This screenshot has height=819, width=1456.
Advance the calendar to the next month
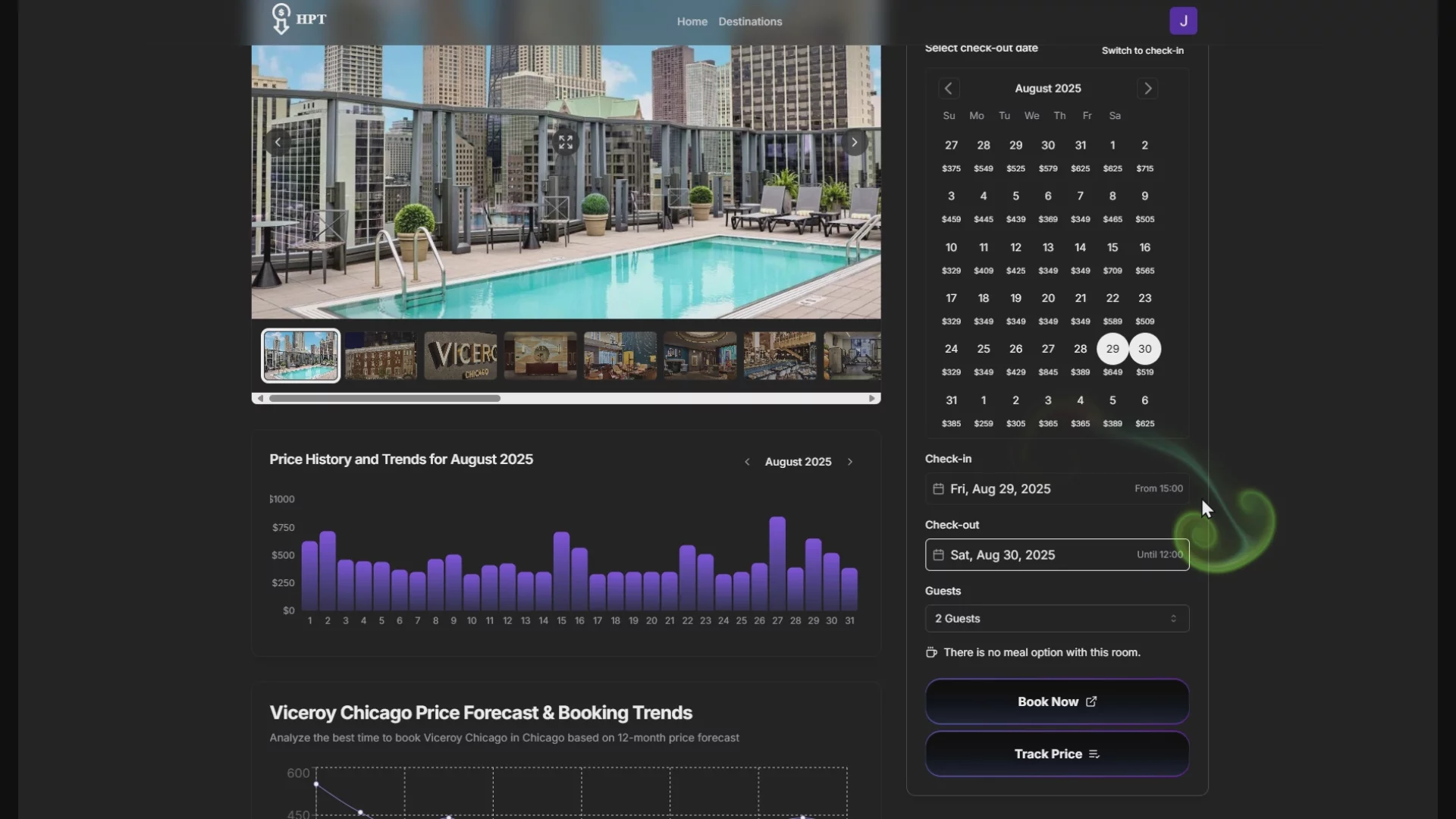pos(1147,88)
